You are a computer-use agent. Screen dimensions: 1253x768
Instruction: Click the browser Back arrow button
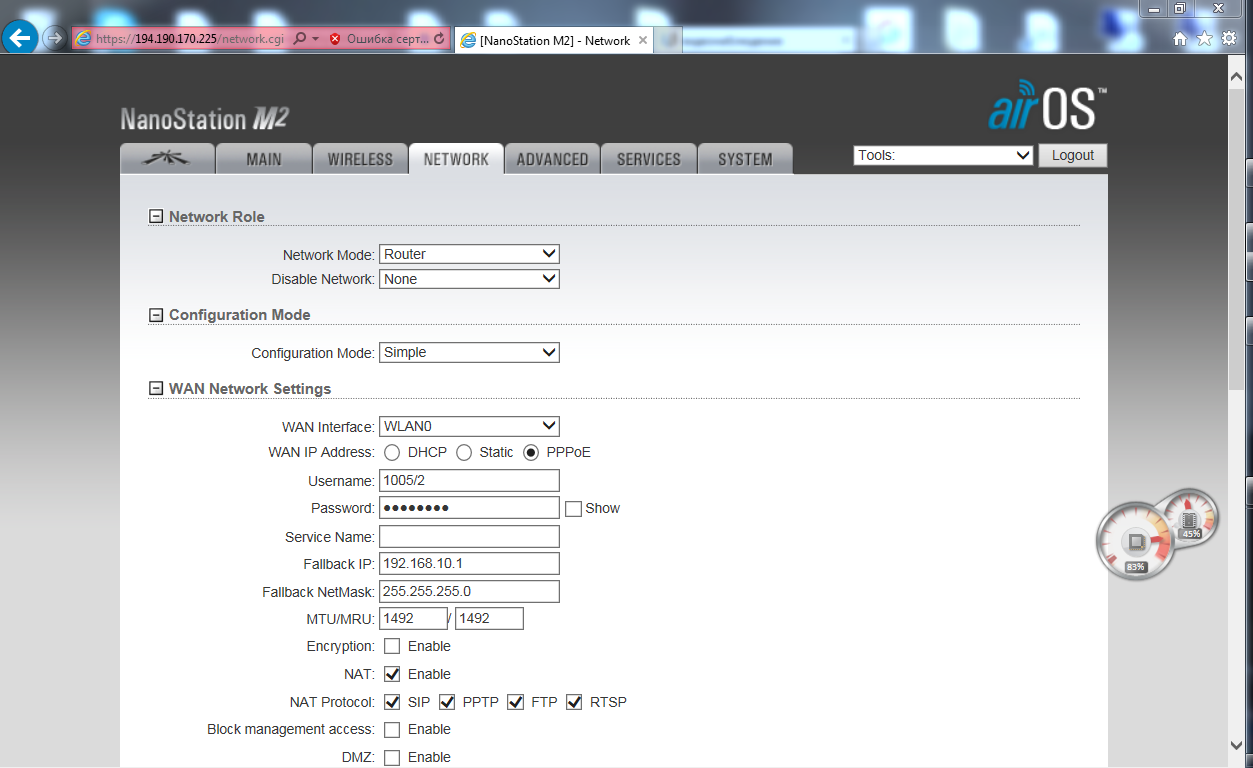click(20, 39)
